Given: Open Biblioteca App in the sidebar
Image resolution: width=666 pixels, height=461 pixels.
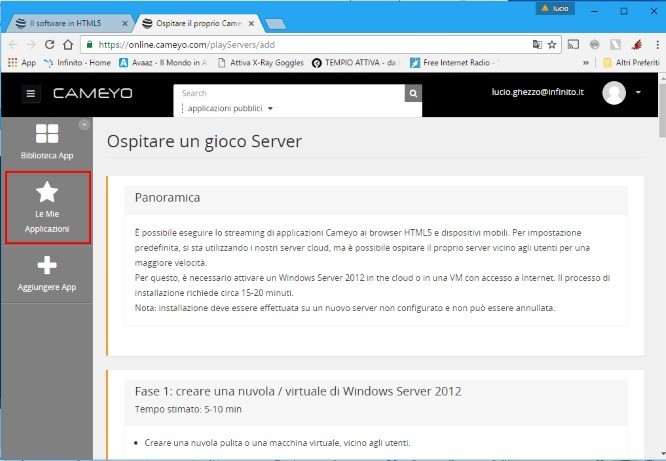Looking at the screenshot, I should tap(47, 142).
